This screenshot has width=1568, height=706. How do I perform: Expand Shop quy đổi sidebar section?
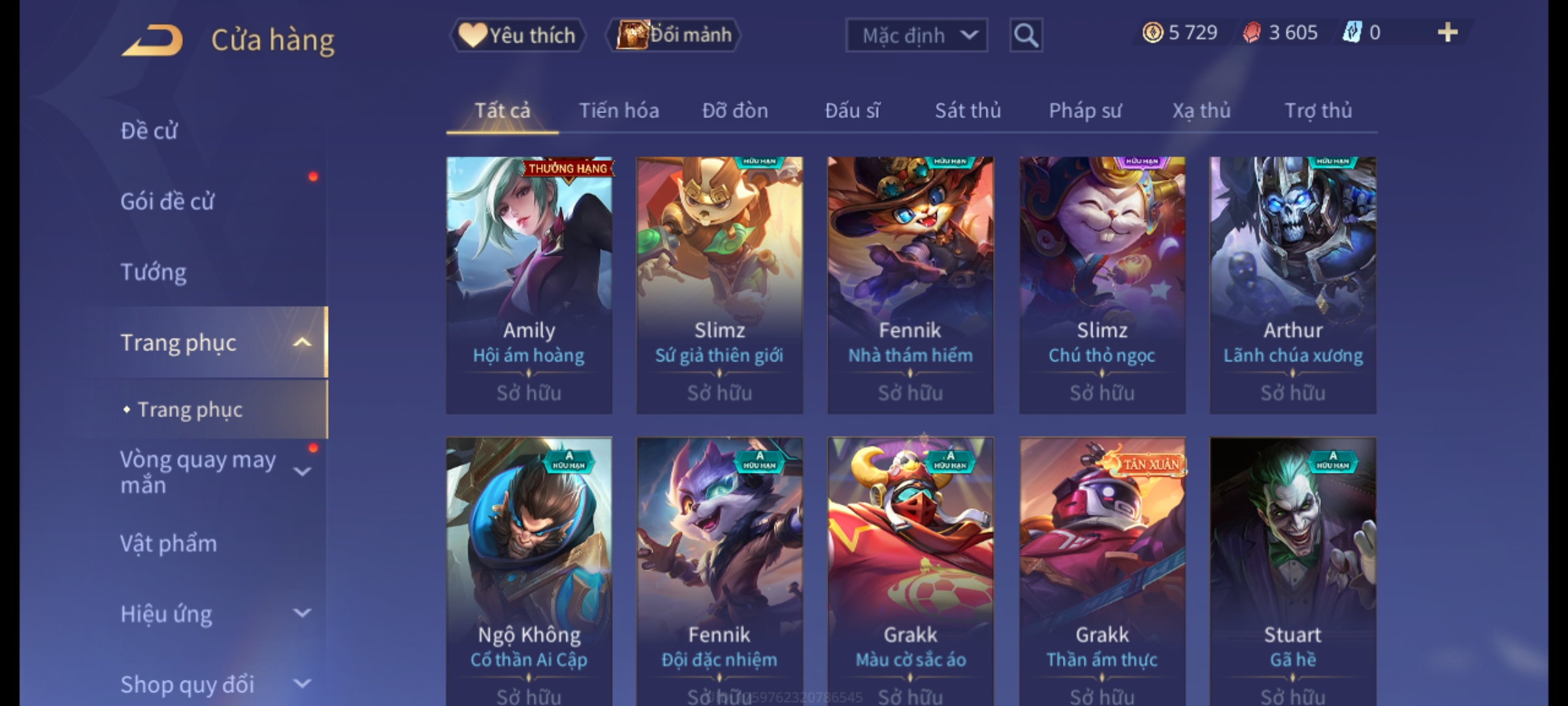click(302, 684)
